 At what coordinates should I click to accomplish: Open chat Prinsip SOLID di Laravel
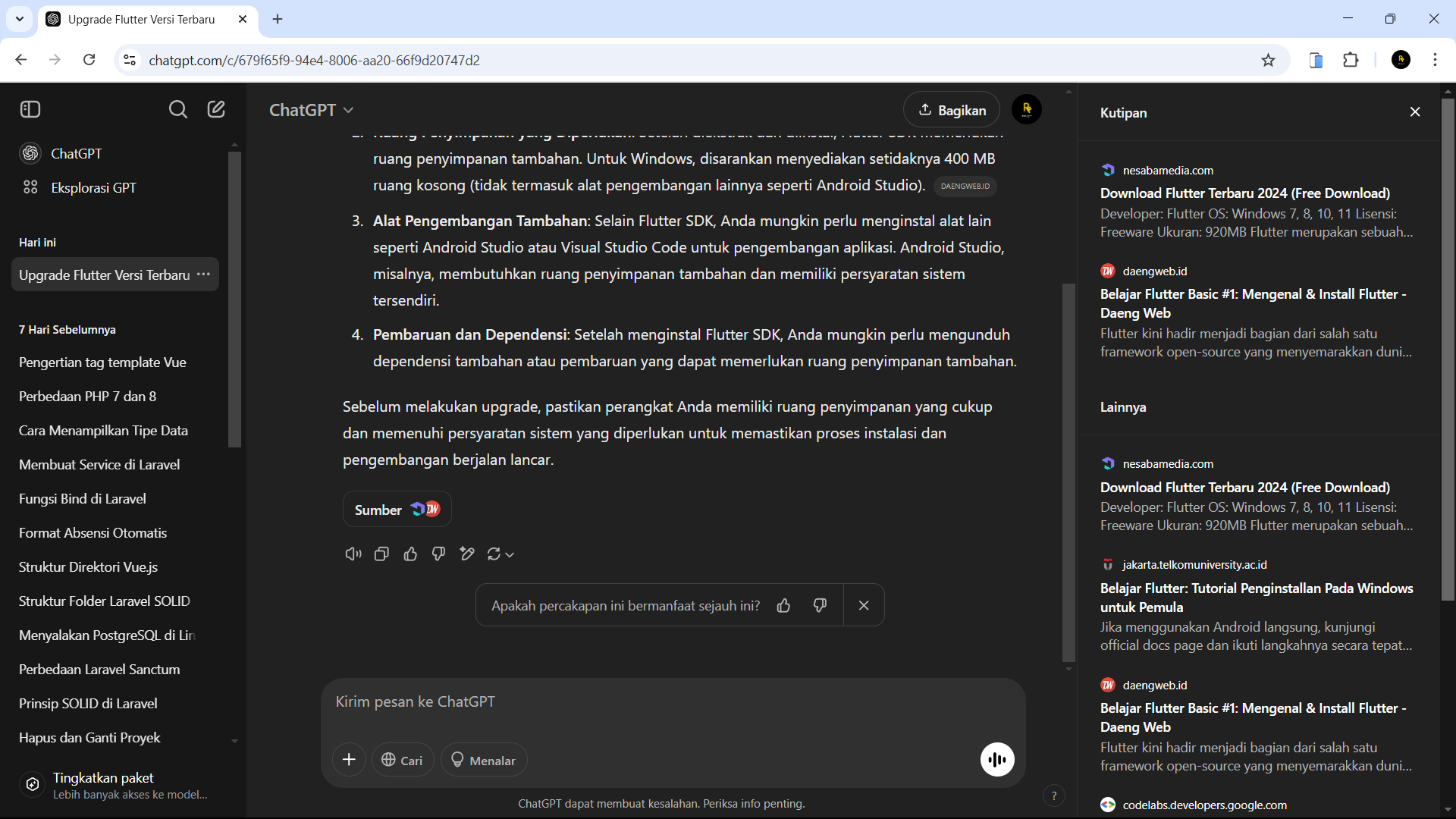[115, 704]
